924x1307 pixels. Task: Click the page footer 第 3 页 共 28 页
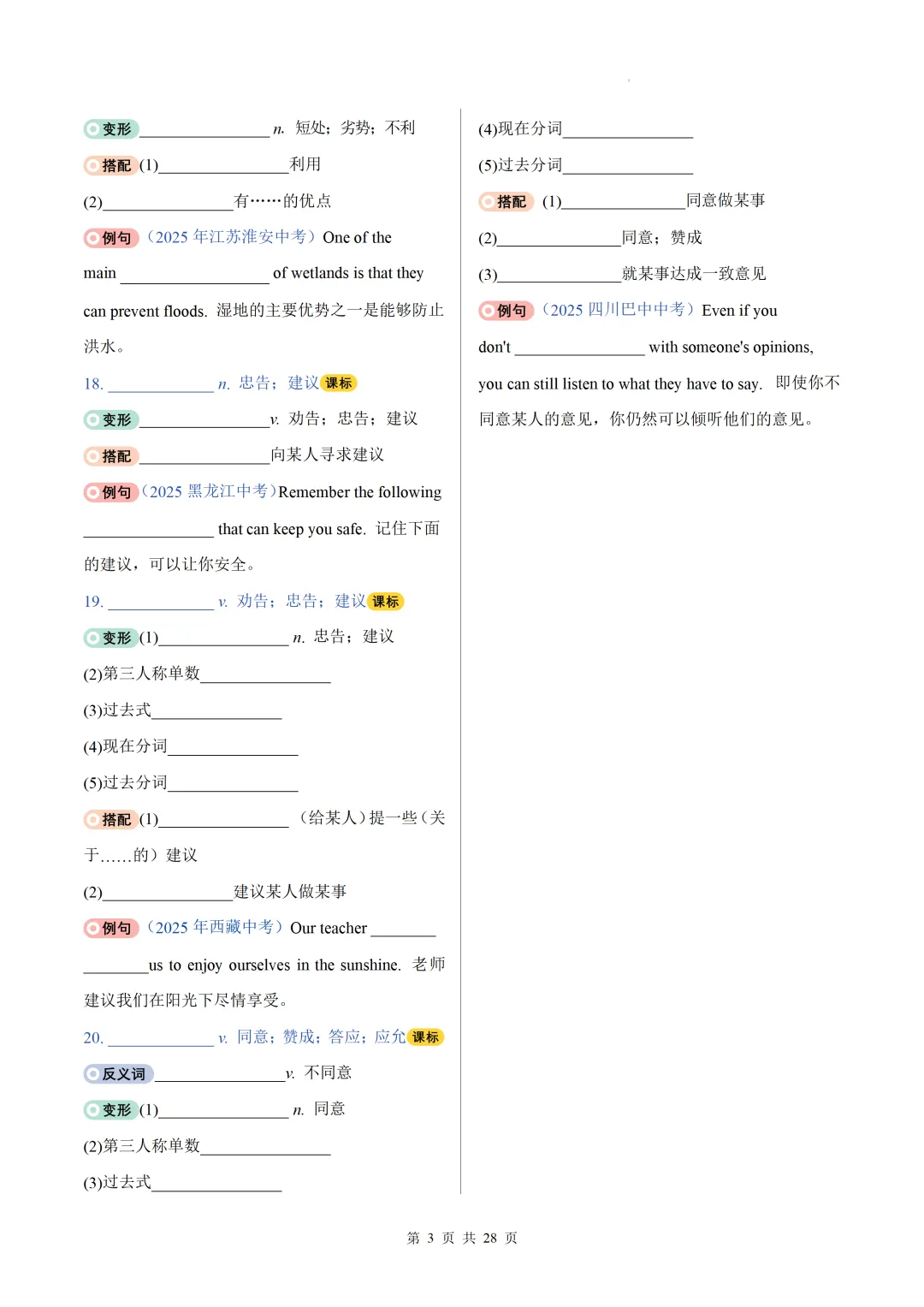462,1238
